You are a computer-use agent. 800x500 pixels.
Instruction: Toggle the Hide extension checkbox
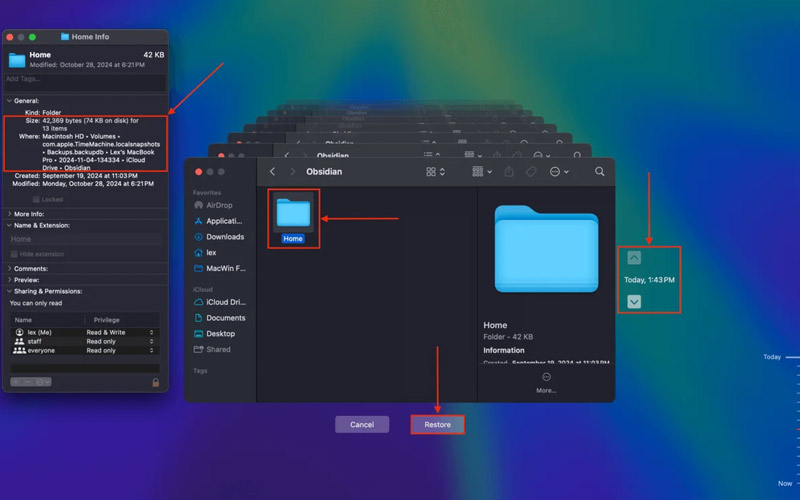pyautogui.click(x=14, y=254)
